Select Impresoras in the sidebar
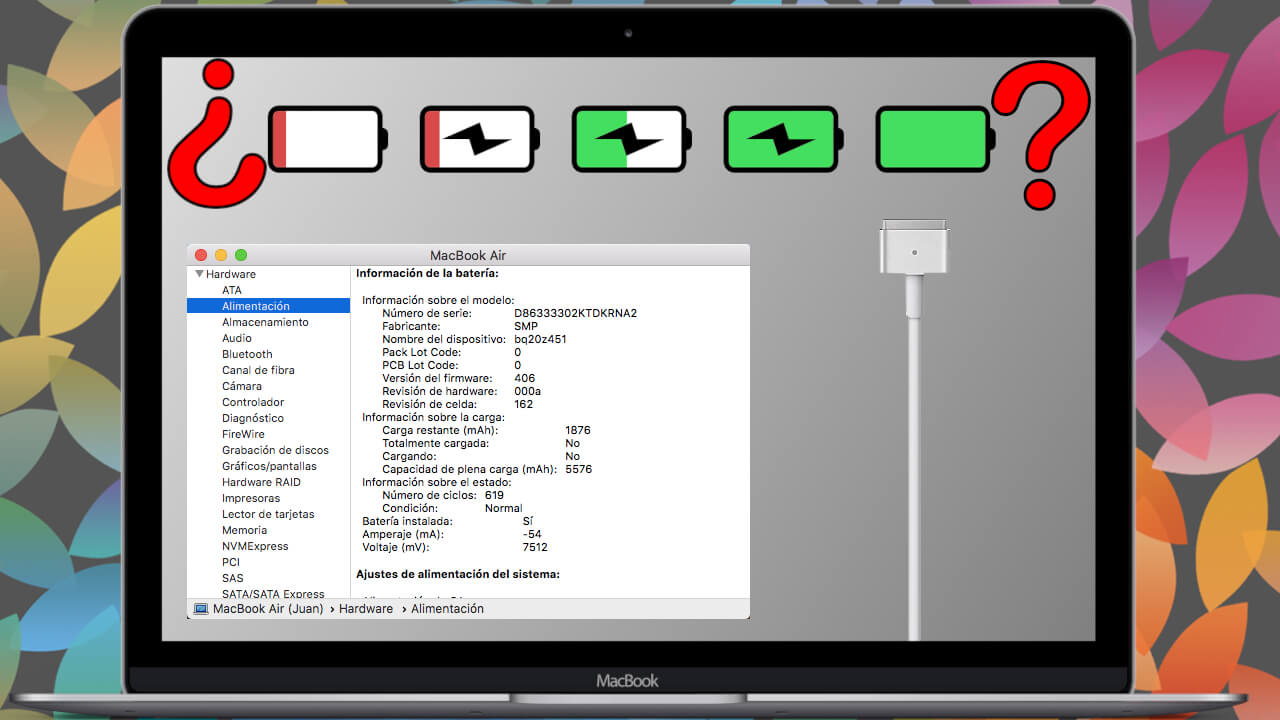1280x720 pixels. coord(251,498)
